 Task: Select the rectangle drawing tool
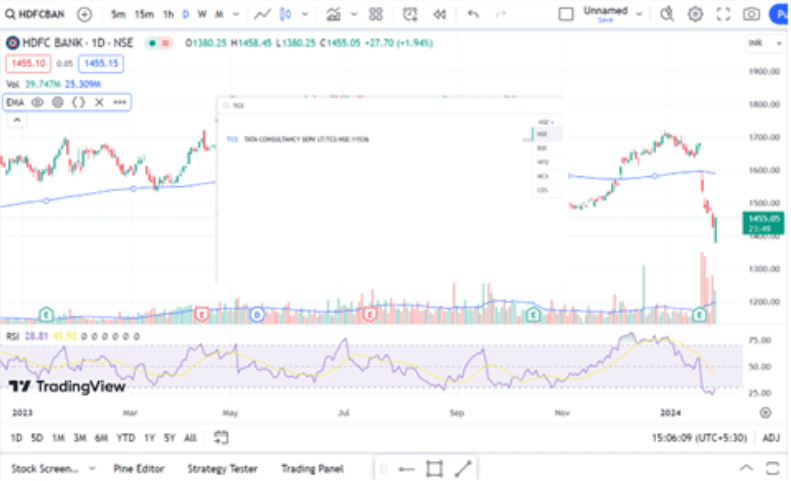(x=434, y=469)
